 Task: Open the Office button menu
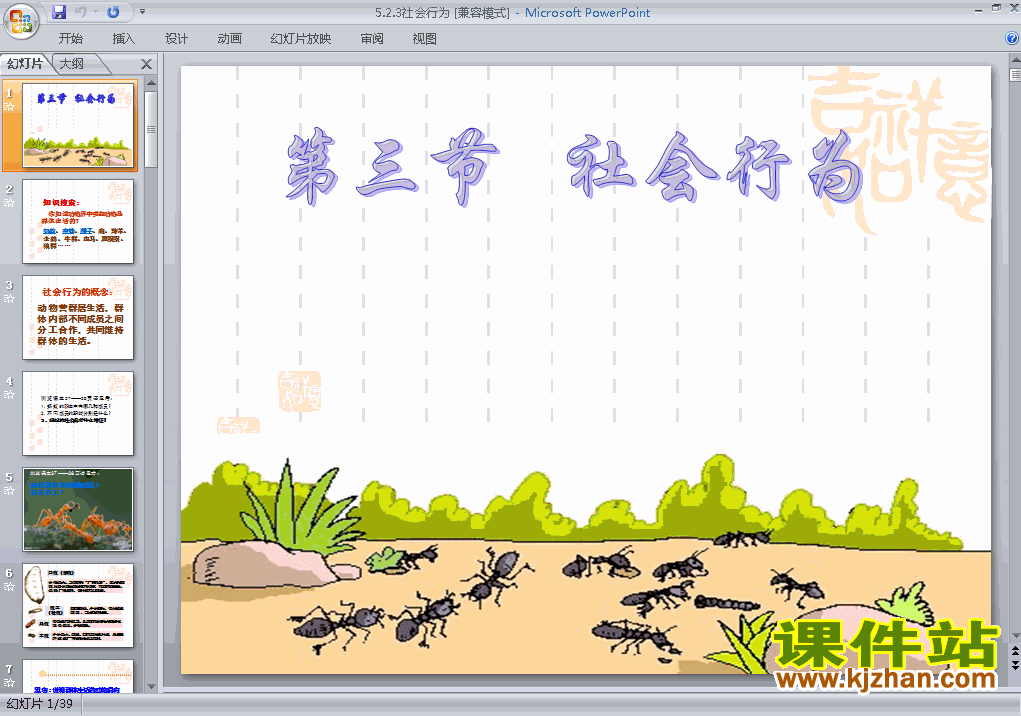21,21
